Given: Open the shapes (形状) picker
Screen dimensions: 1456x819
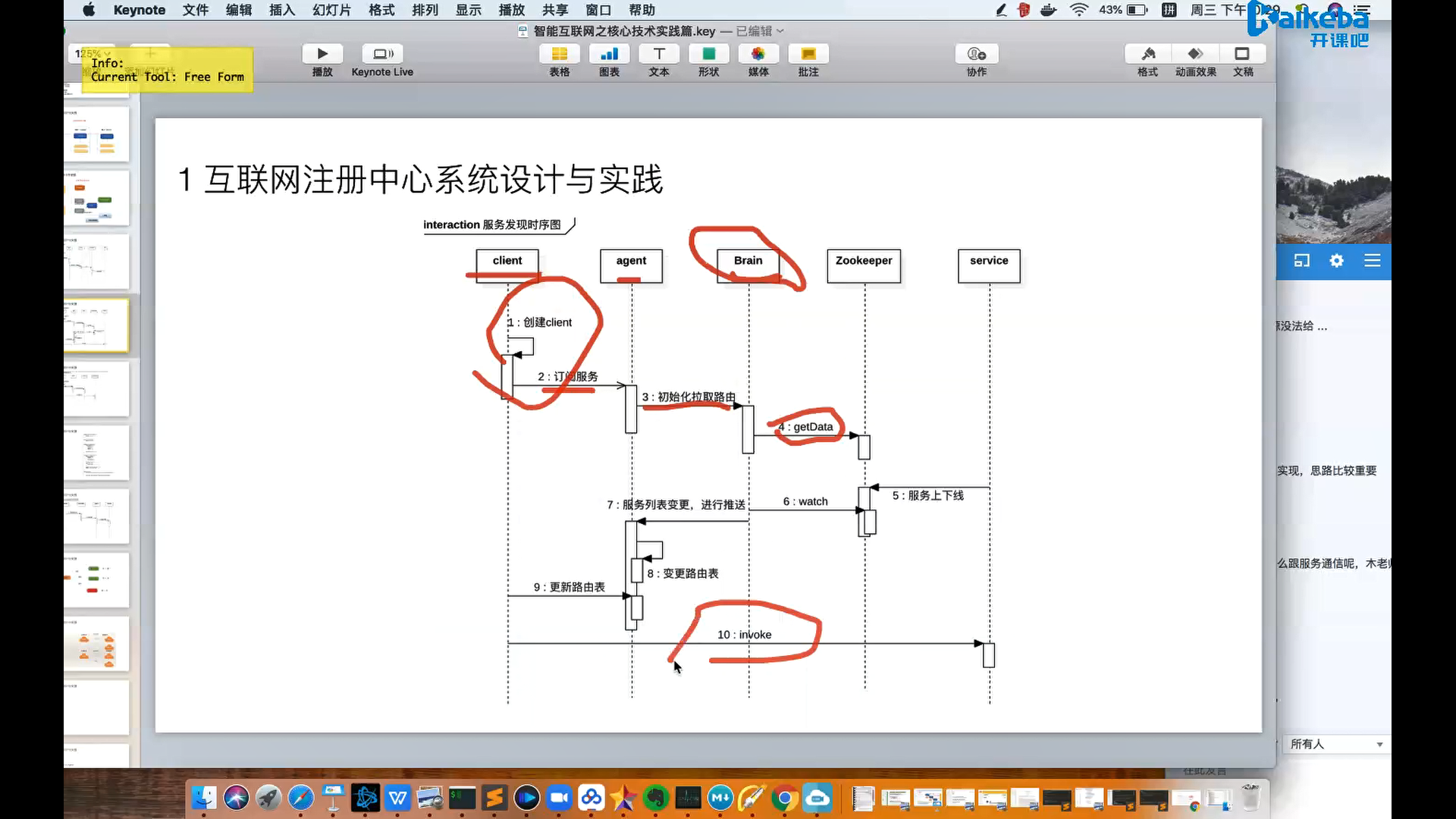Looking at the screenshot, I should click(x=708, y=55).
